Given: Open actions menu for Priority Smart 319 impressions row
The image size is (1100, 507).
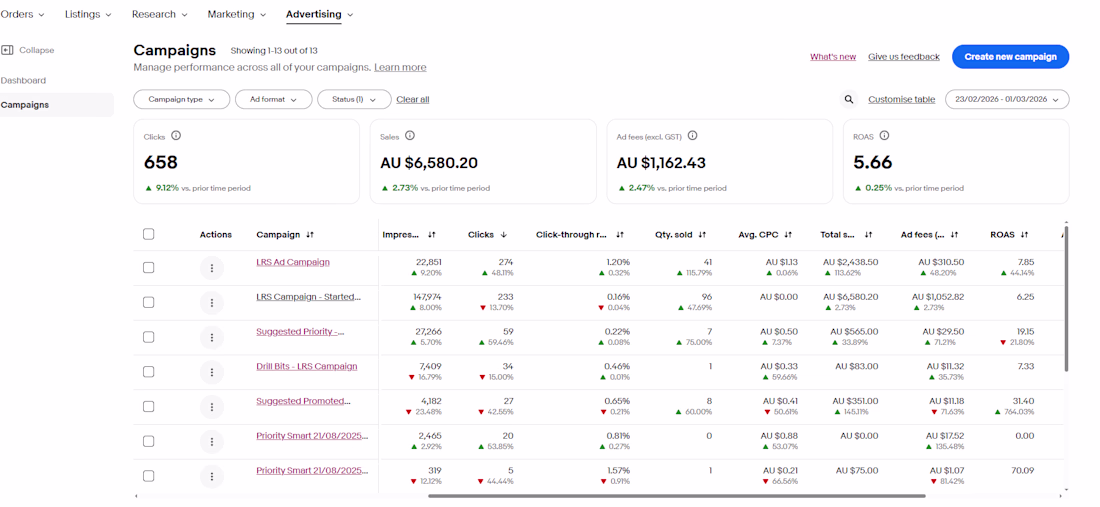Looking at the screenshot, I should 212,476.
